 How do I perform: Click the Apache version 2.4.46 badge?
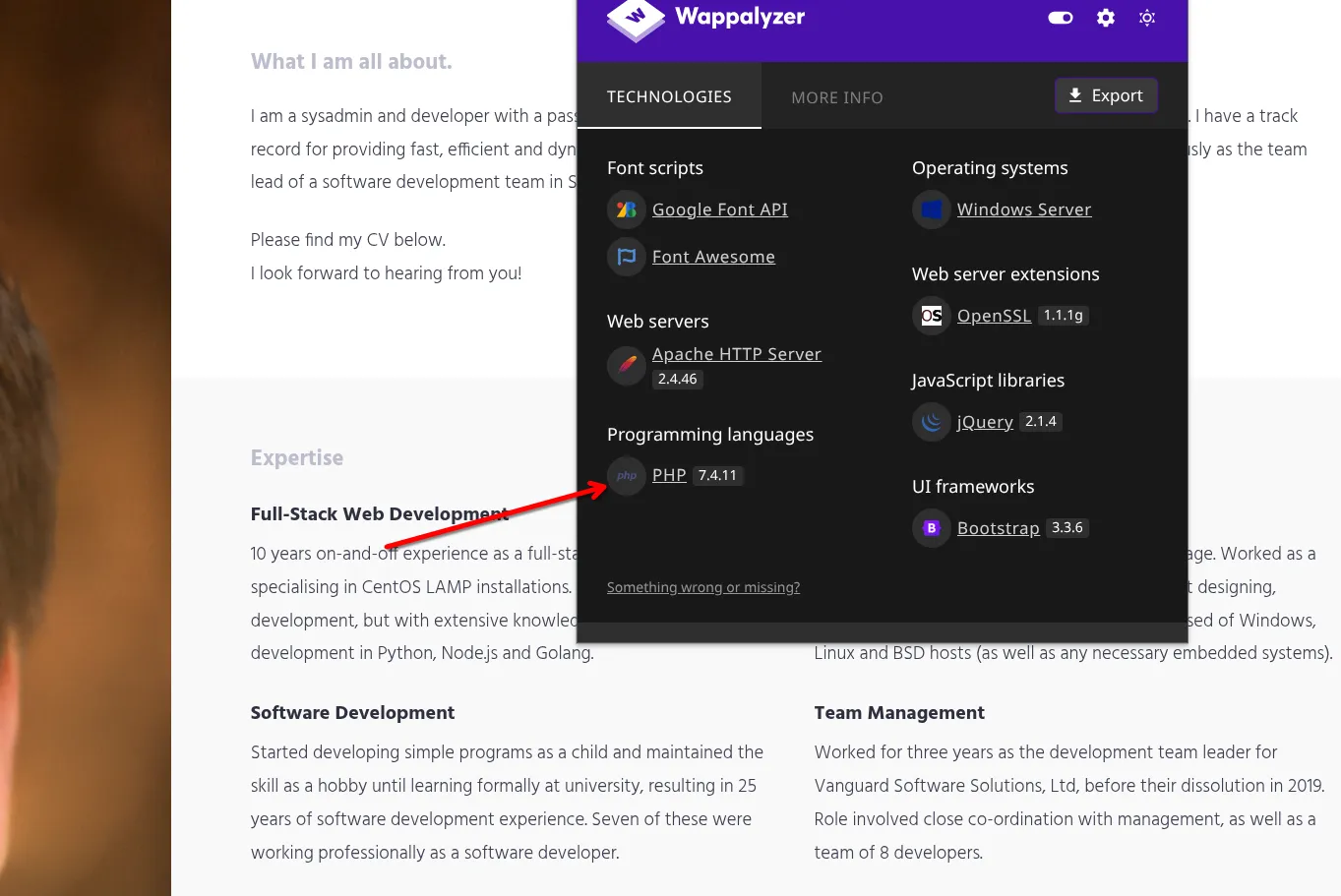pos(678,379)
